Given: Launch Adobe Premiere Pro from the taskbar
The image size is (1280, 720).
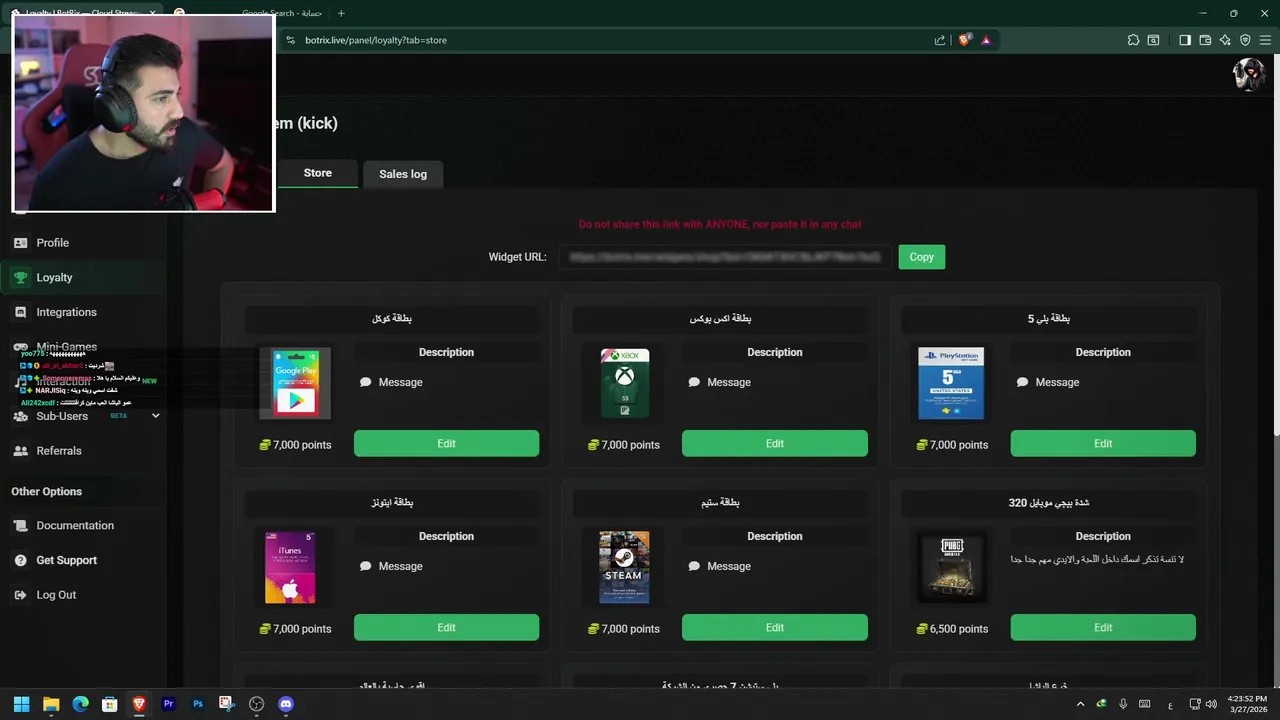Looking at the screenshot, I should 168,704.
